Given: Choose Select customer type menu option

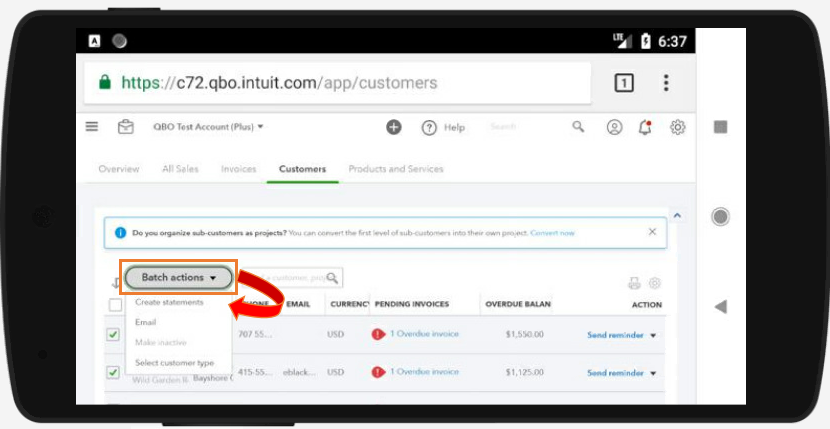Looking at the screenshot, I should pyautogui.click(x=175, y=363).
